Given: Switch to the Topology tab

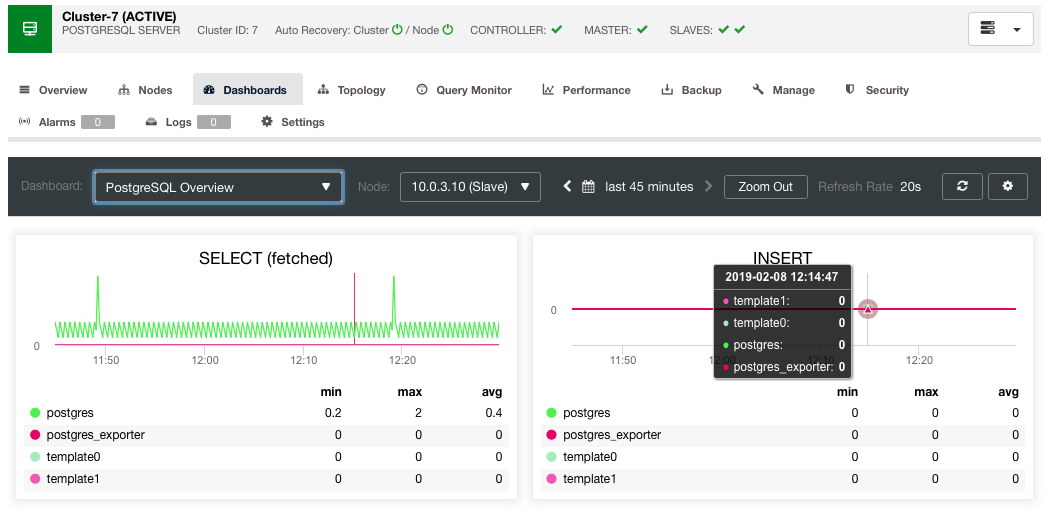Looking at the screenshot, I should [x=352, y=90].
